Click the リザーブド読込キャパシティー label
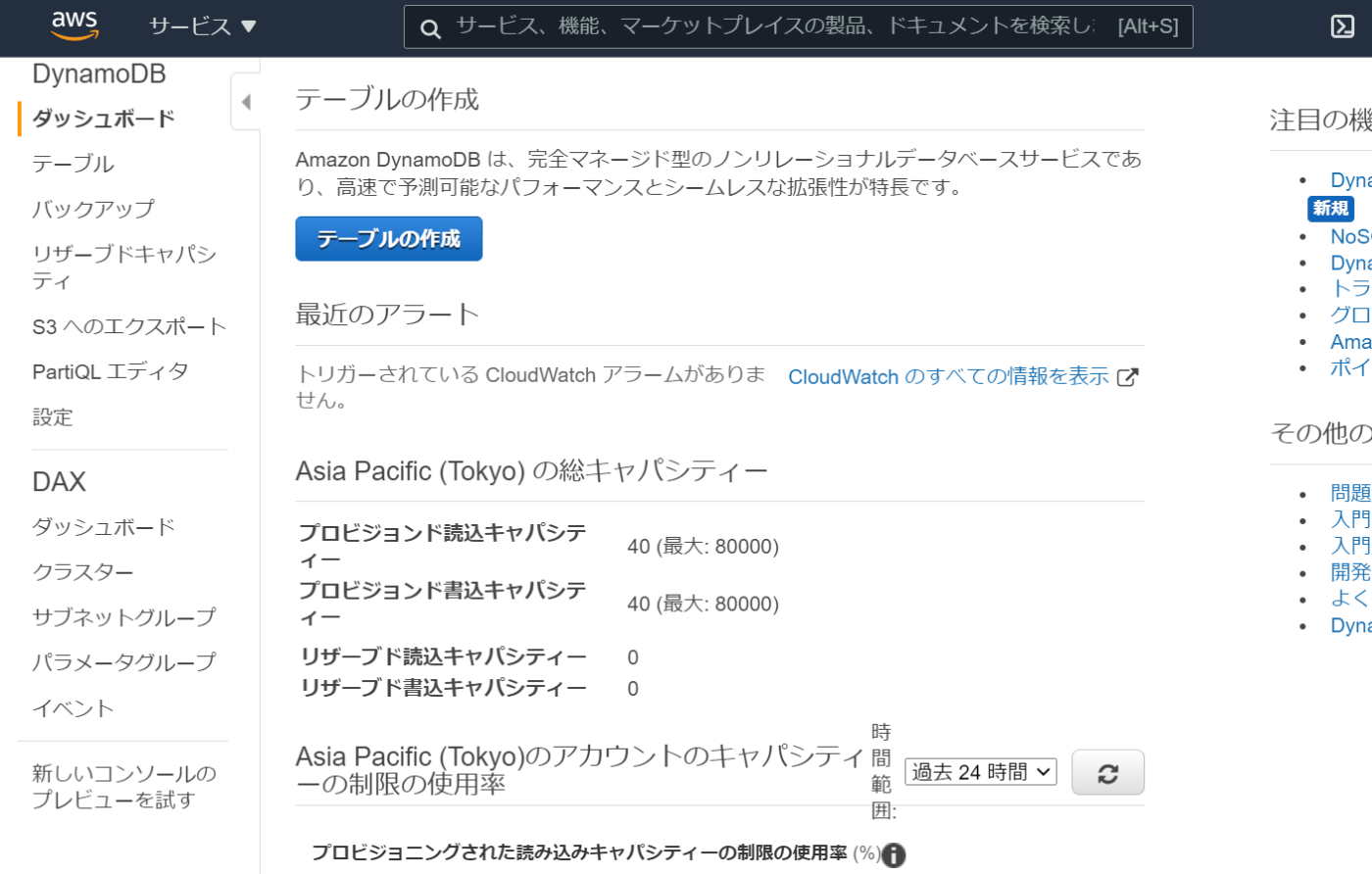1372x874 pixels. [x=444, y=657]
